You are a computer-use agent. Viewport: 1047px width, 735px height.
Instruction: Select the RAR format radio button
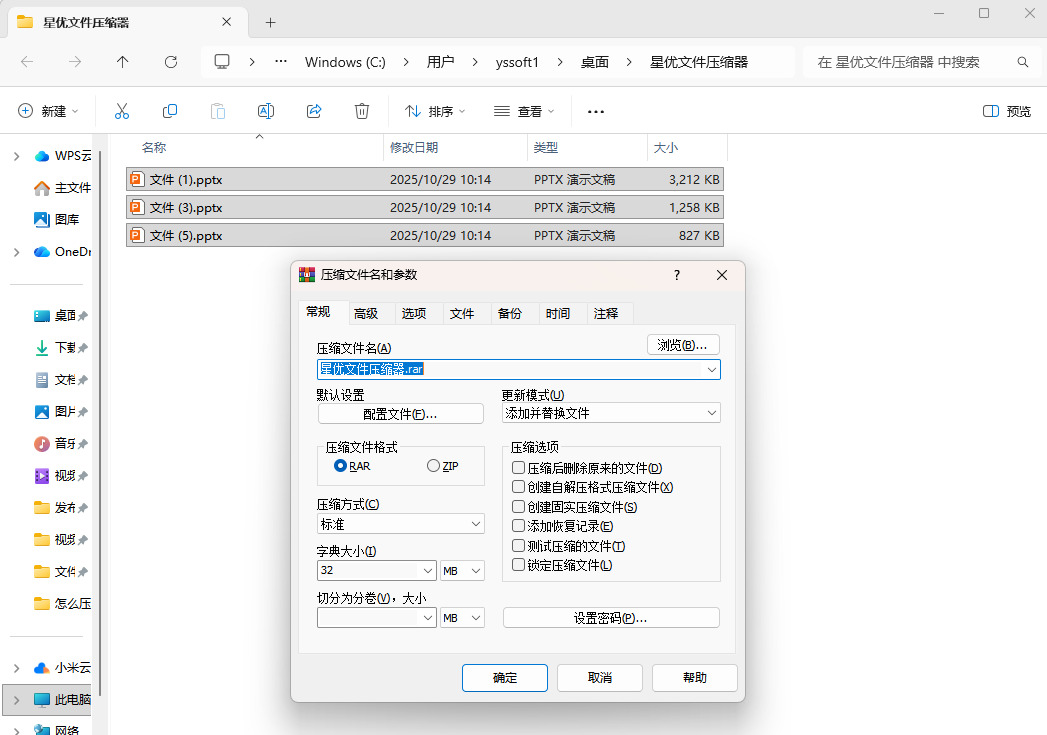(340, 465)
